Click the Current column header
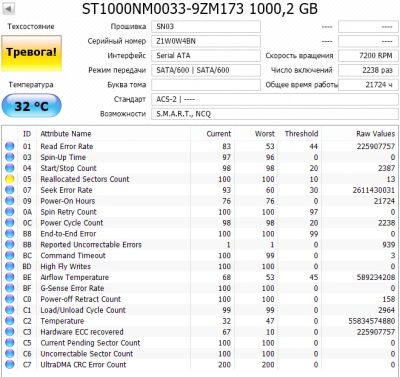 coord(219,134)
